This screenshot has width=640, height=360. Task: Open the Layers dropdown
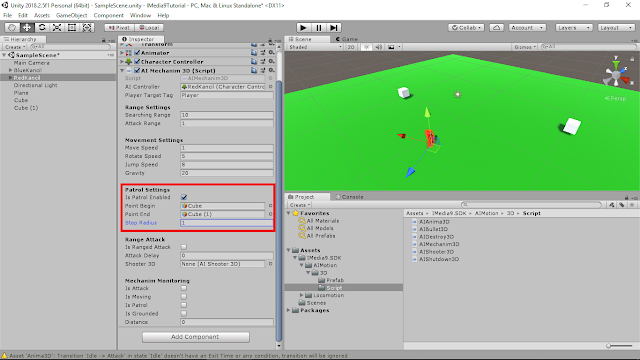574,27
